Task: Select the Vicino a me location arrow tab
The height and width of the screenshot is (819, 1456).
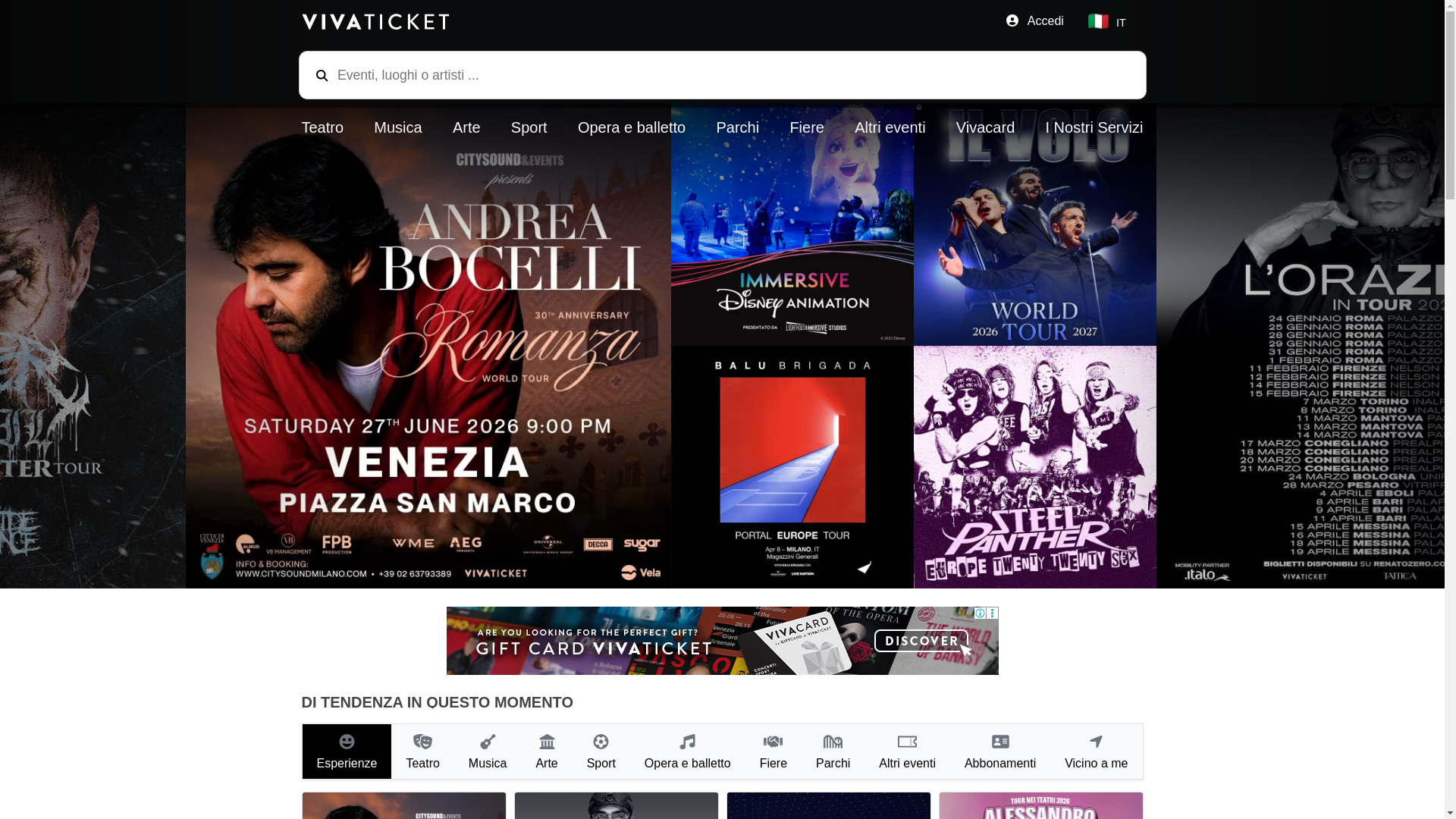Action: click(1096, 752)
